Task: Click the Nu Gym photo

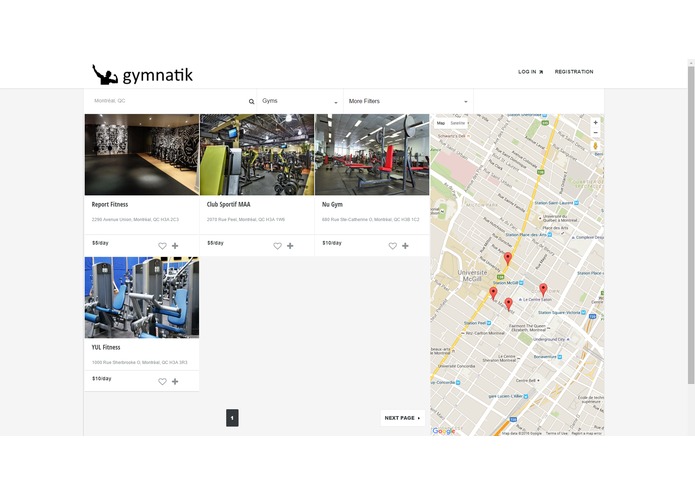Action: 372,155
